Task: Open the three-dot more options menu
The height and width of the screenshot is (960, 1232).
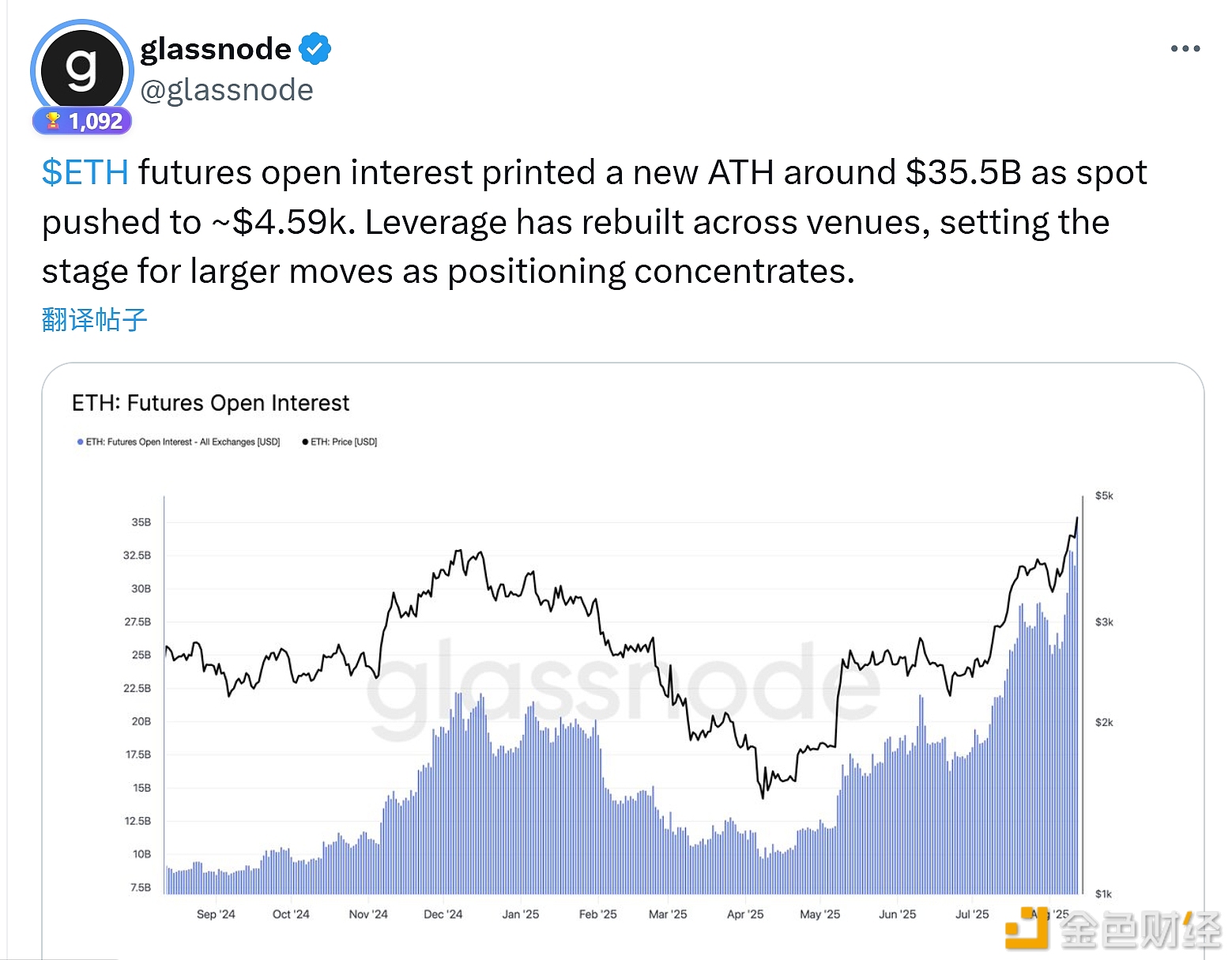Action: 1185,49
